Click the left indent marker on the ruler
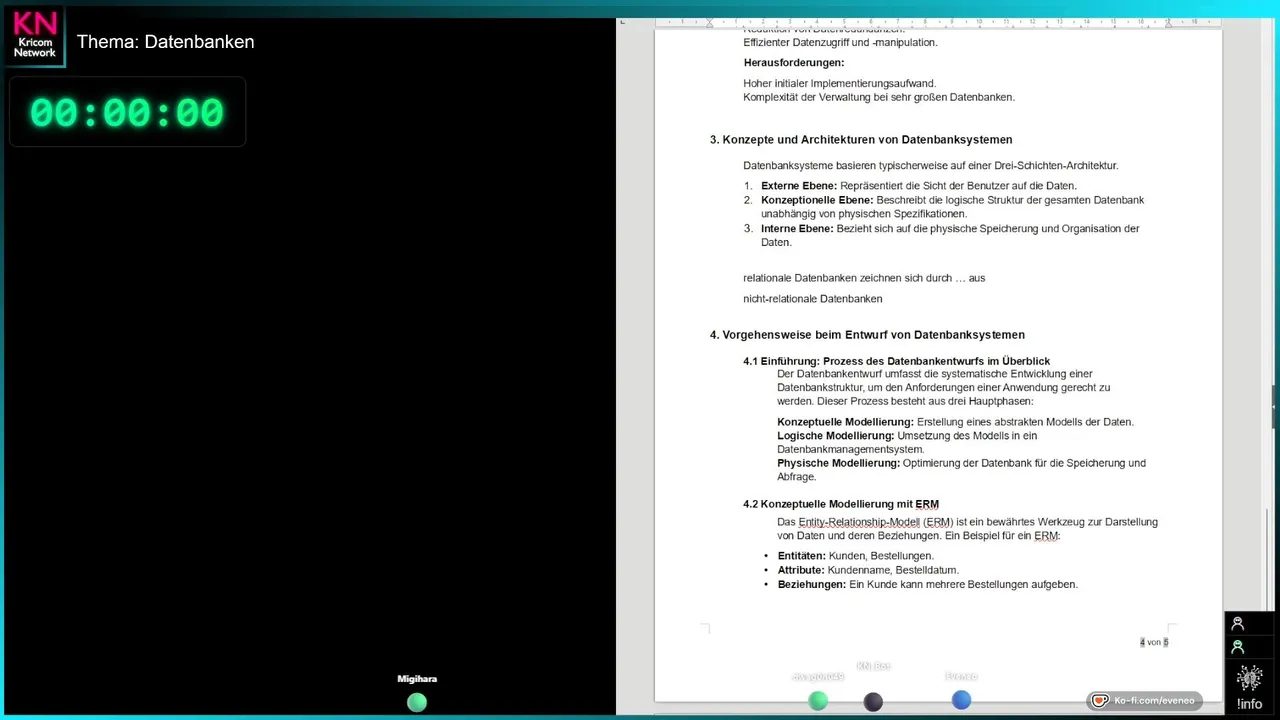 tap(709, 21)
